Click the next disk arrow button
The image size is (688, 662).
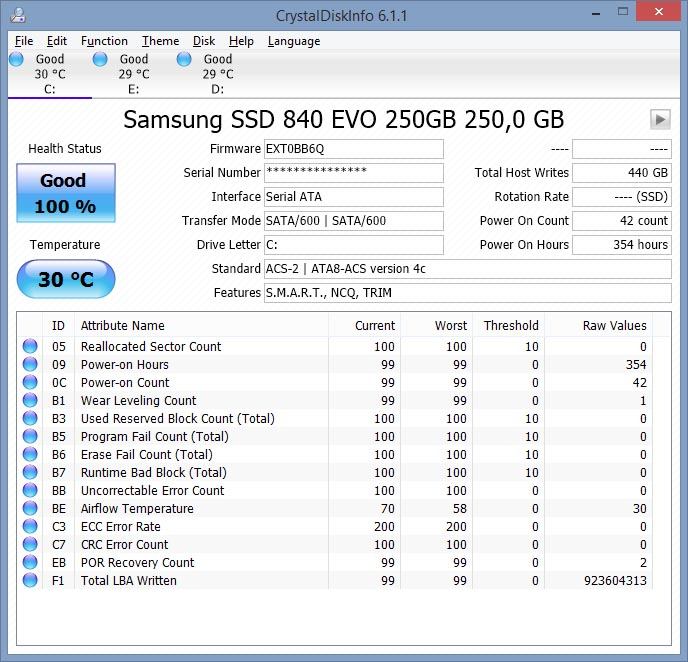(x=660, y=119)
